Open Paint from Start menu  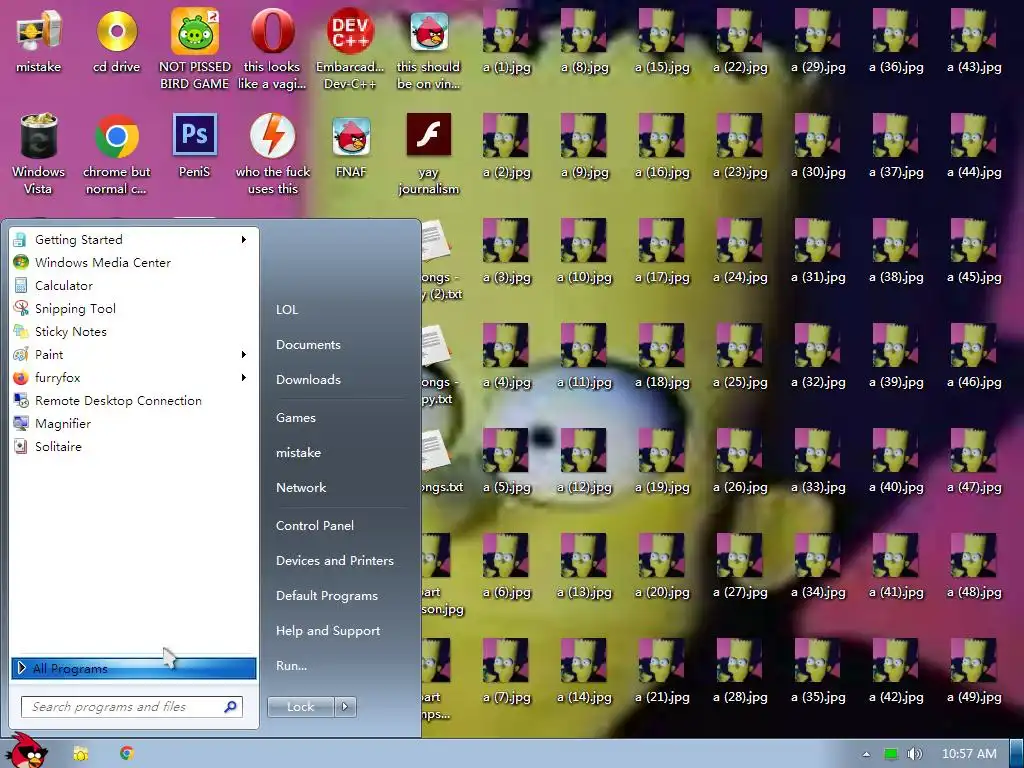(133, 355)
